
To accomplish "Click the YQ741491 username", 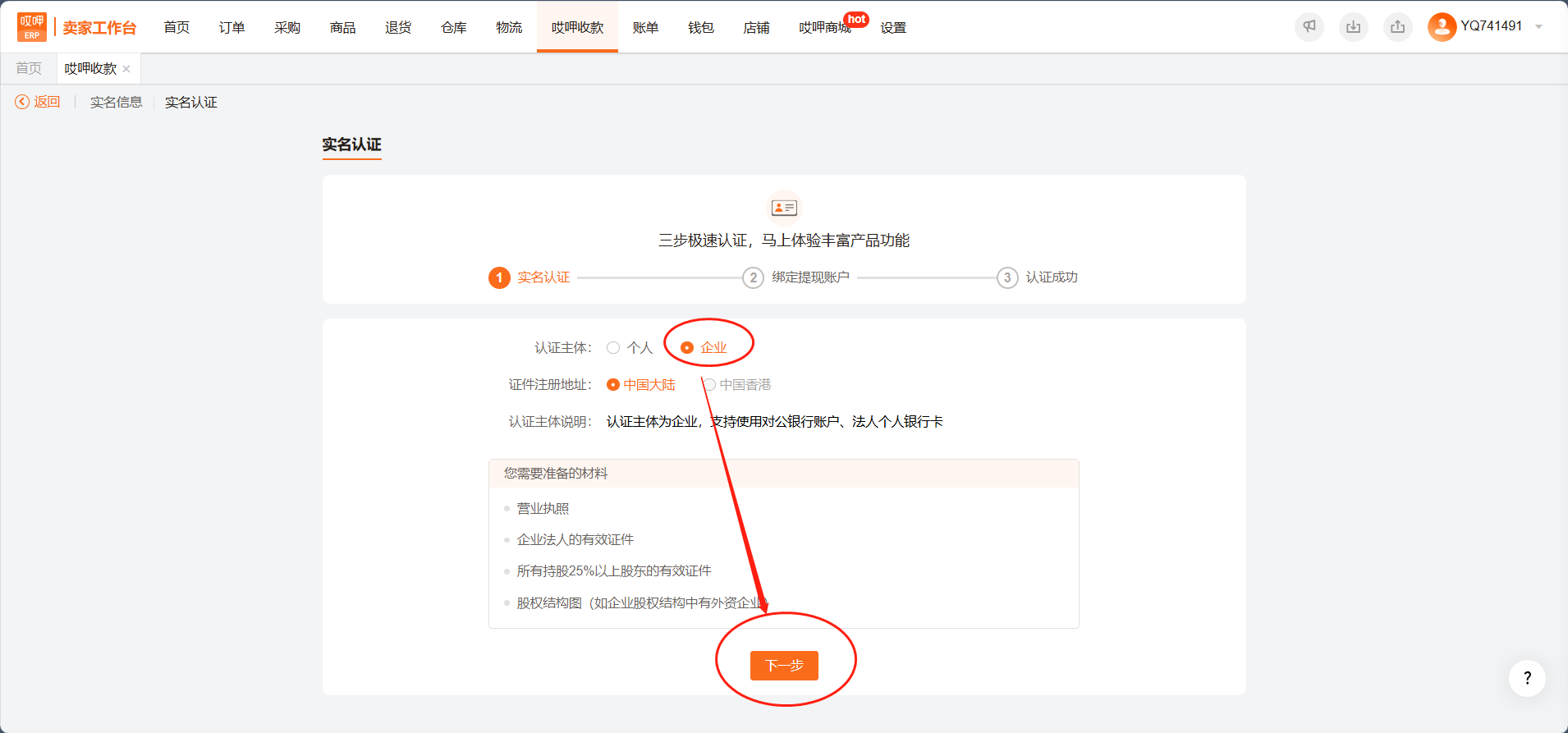I will pyautogui.click(x=1492, y=26).
